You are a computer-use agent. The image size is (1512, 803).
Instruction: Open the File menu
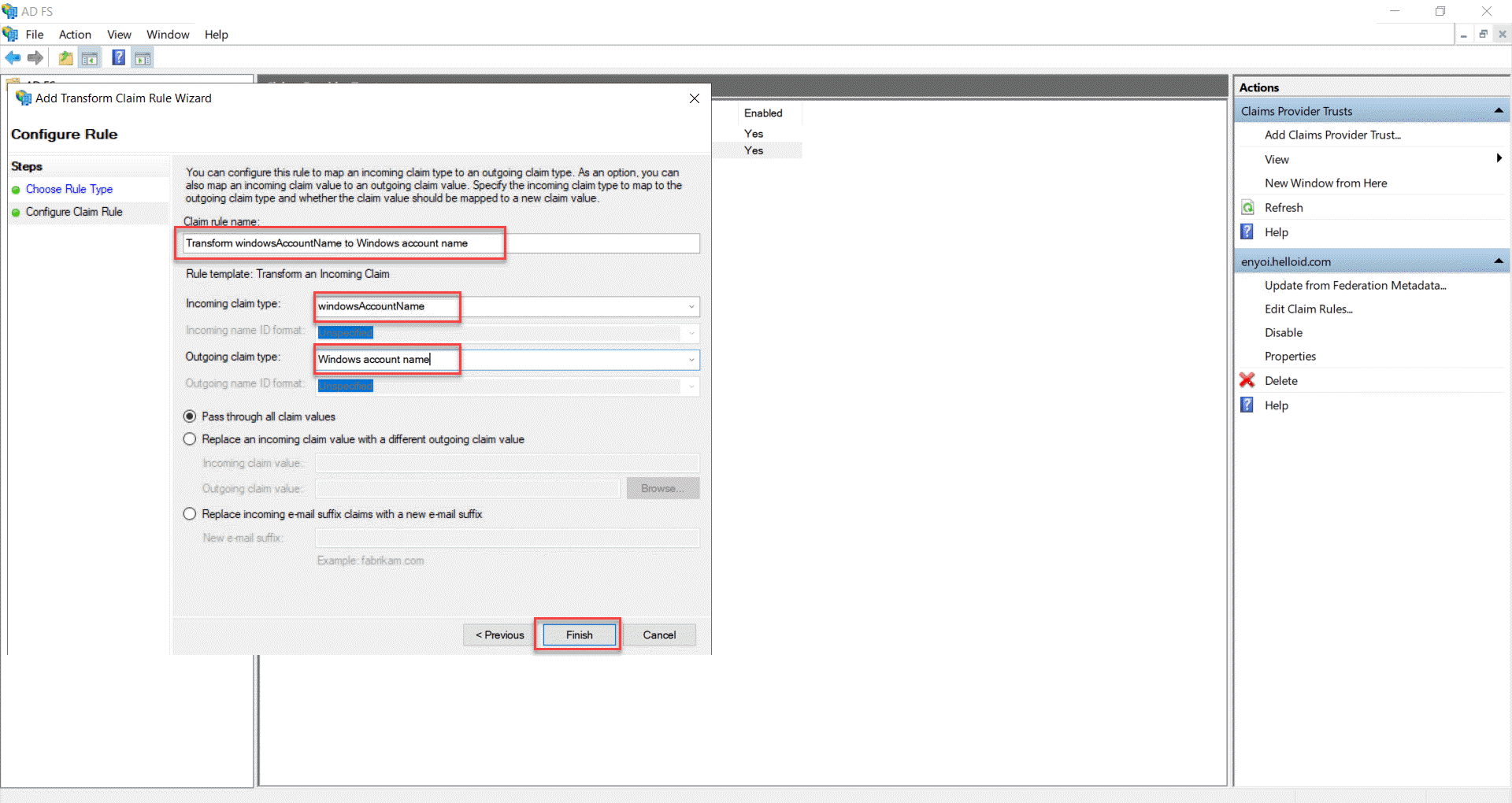click(x=35, y=35)
